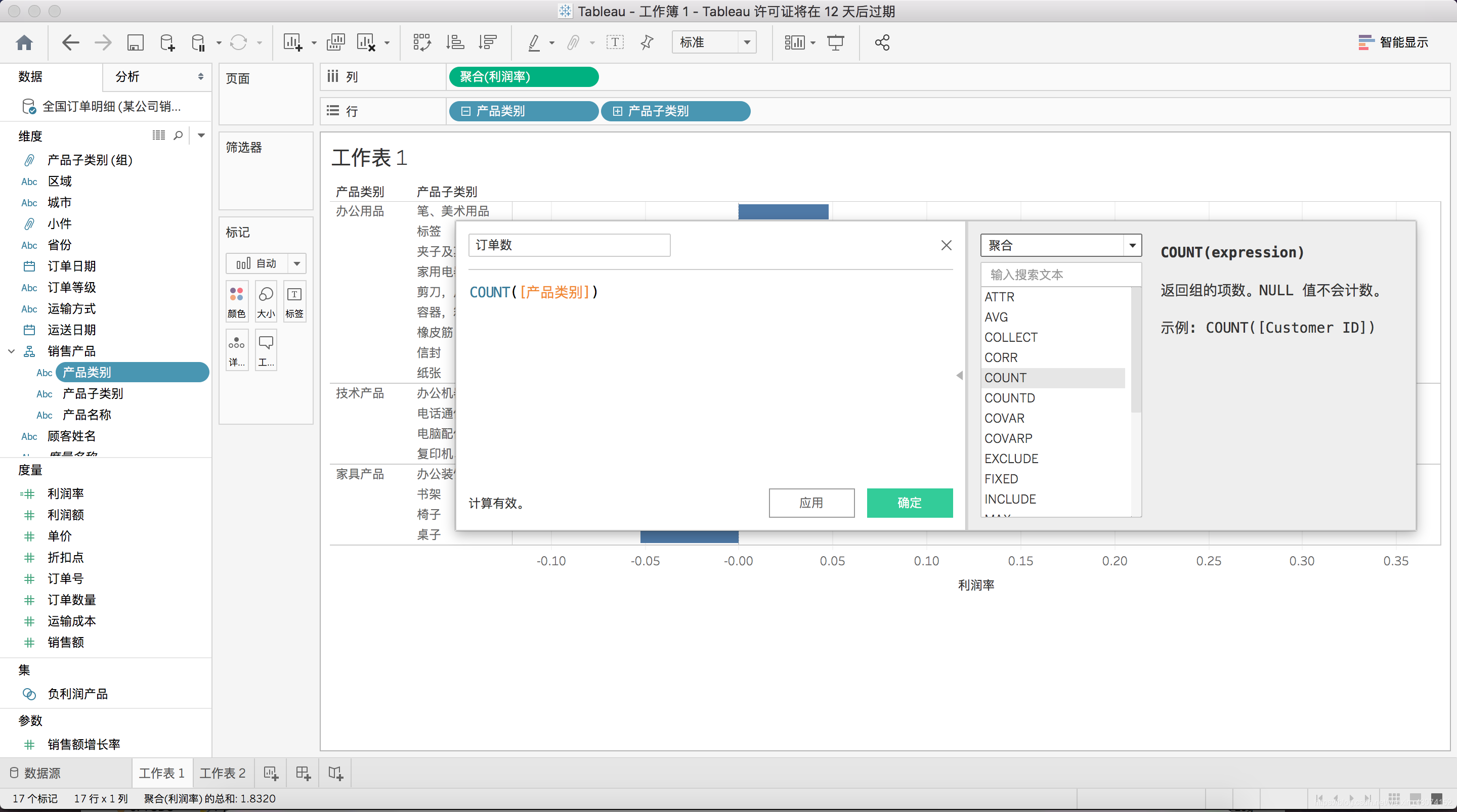This screenshot has width=1457, height=812.
Task: Click the 聚合(利润率) pill on columns
Action: point(524,76)
